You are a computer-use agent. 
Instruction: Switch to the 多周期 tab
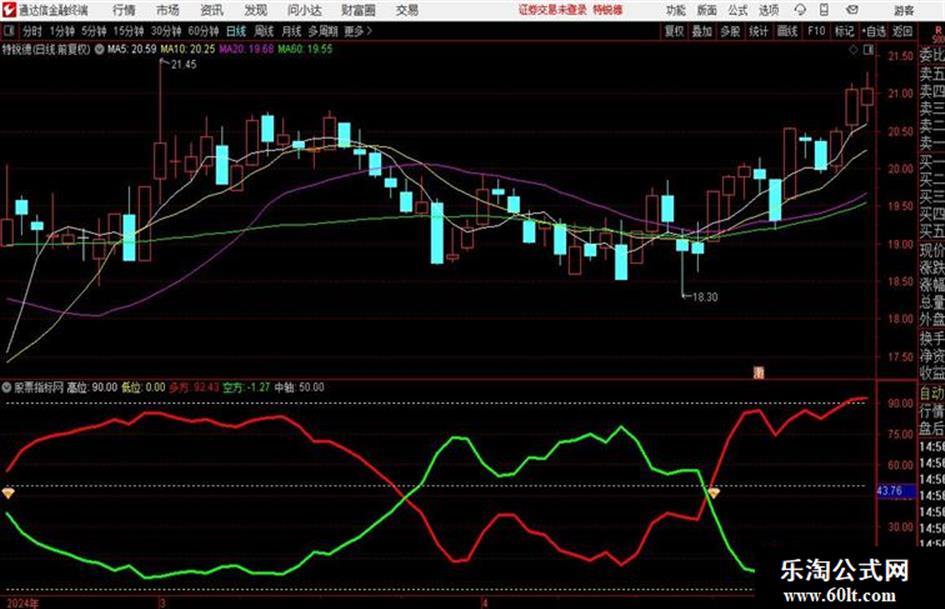coord(323,31)
